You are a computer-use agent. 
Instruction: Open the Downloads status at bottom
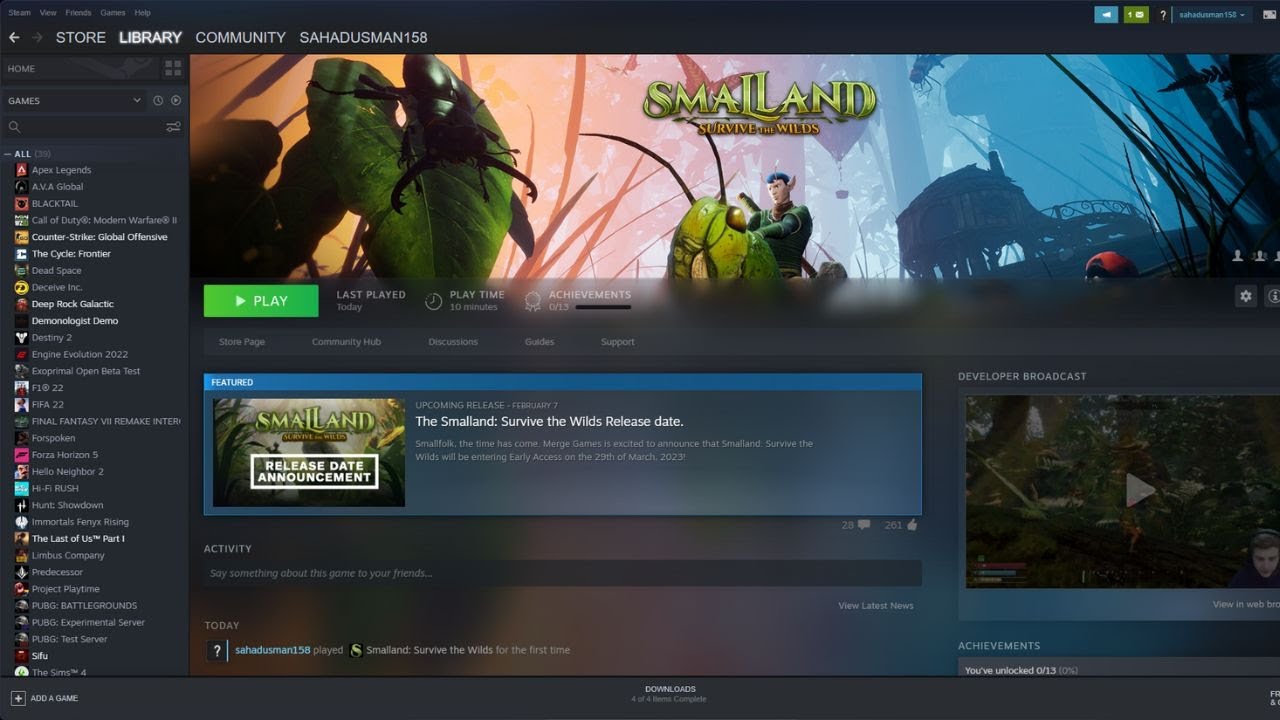[x=670, y=693]
